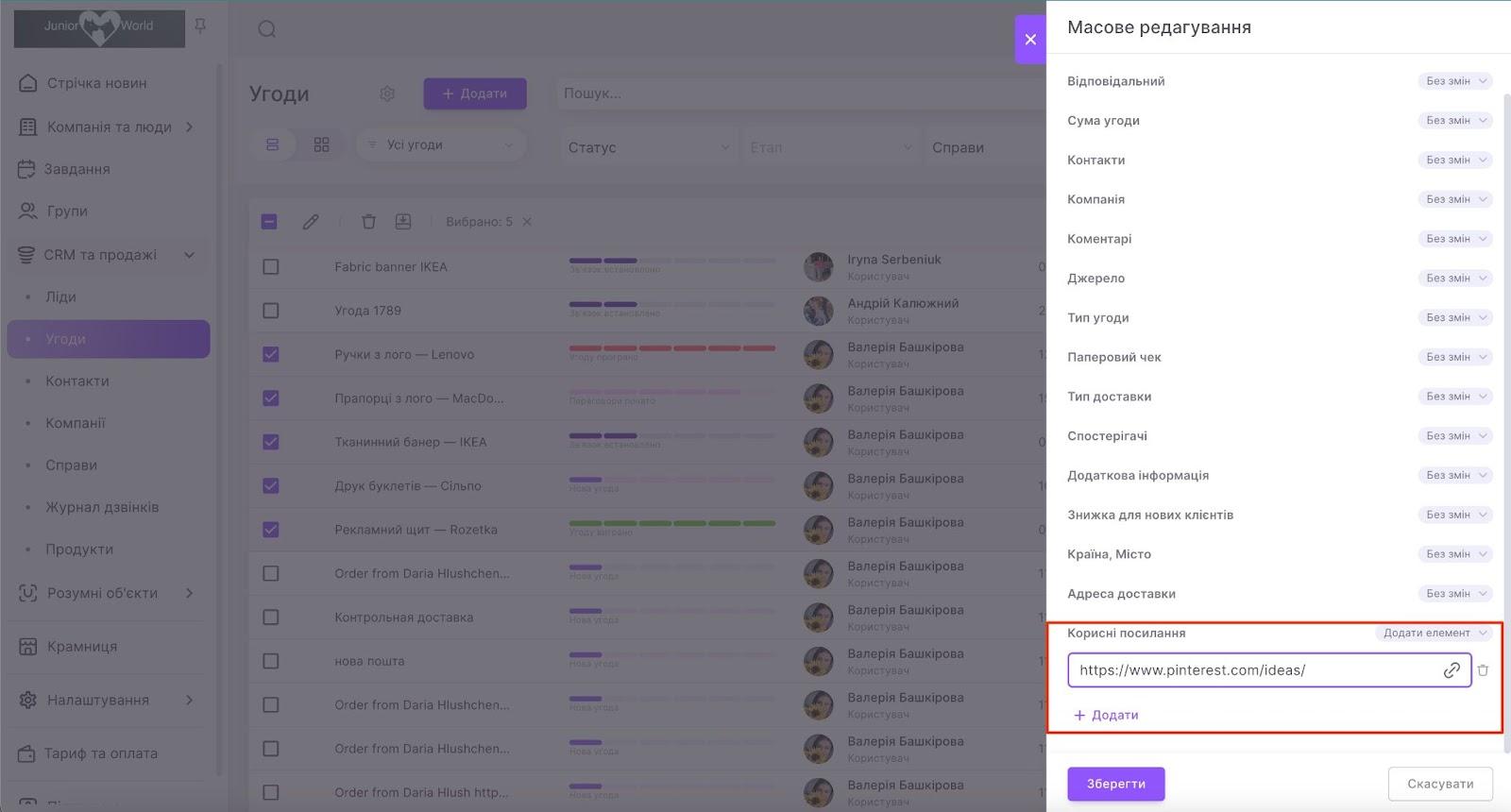
Task: Toggle the select-all checkbox in toolbar
Action: pos(269,222)
